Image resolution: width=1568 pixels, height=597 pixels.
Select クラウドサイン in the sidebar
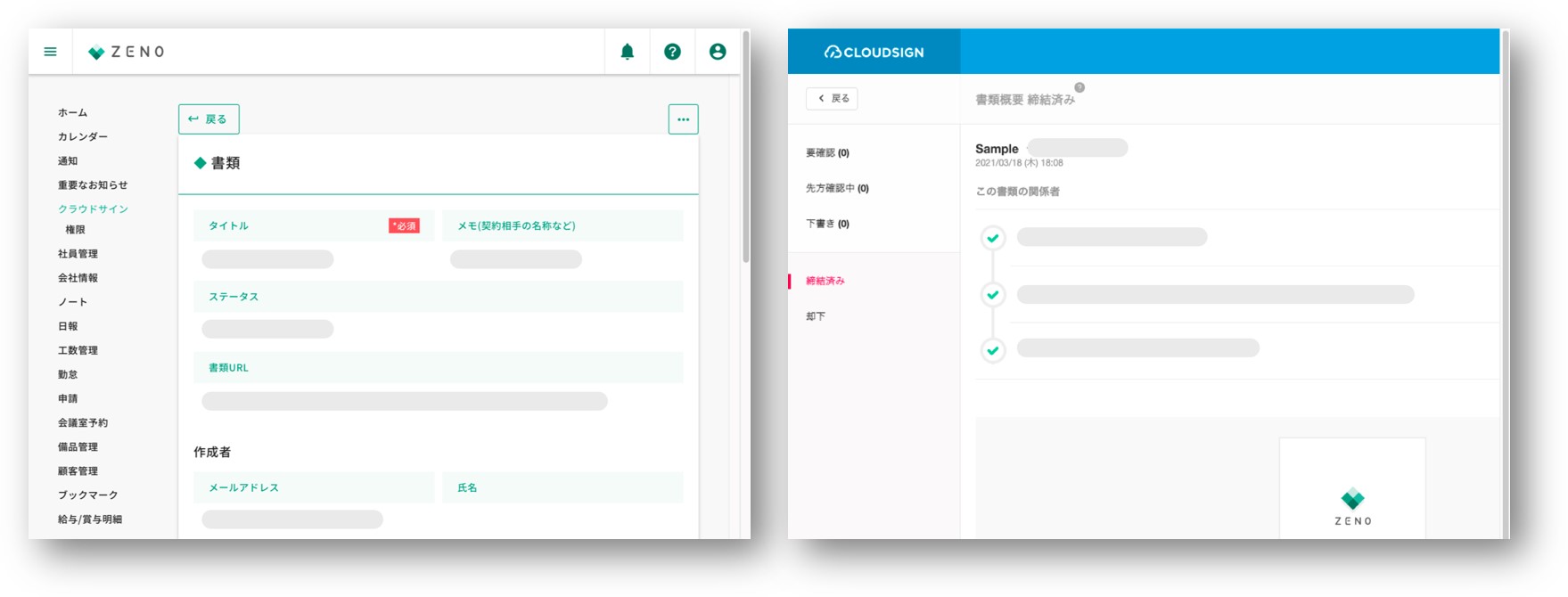pyautogui.click(x=93, y=209)
